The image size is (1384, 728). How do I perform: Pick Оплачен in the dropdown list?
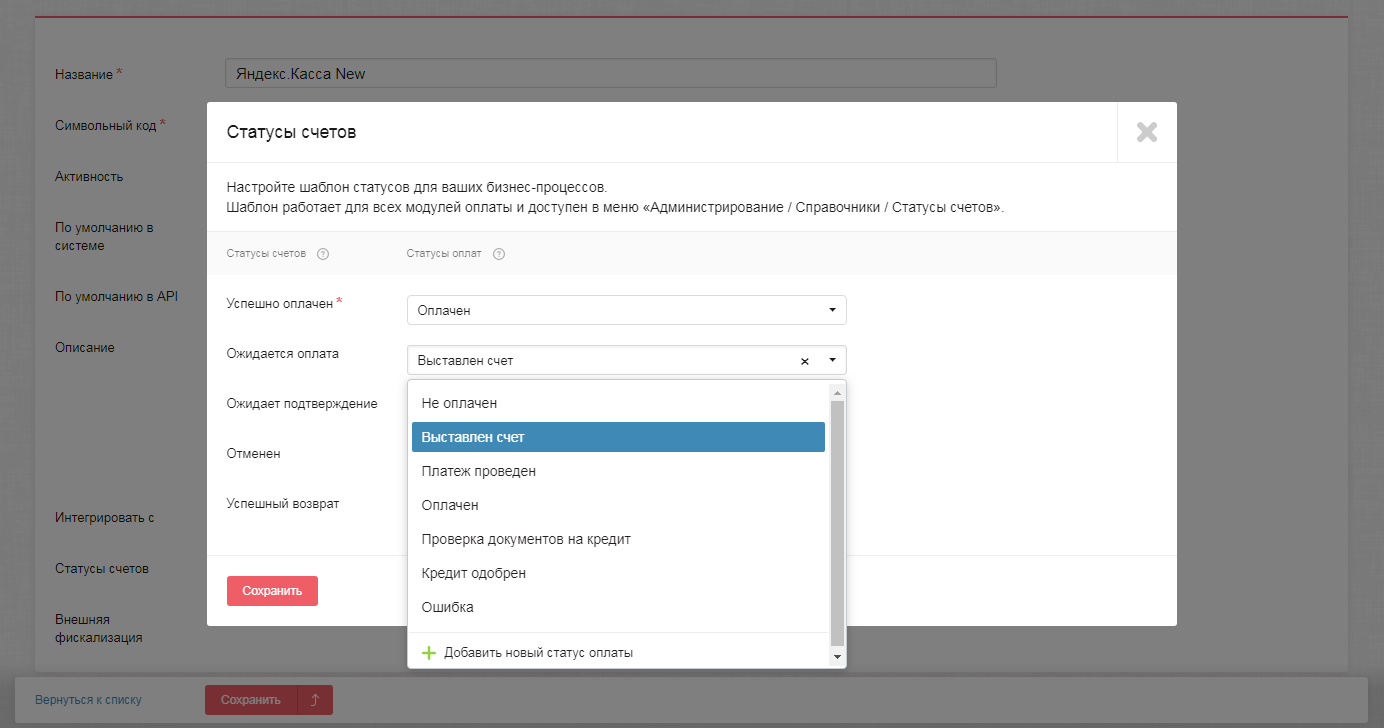tap(450, 505)
